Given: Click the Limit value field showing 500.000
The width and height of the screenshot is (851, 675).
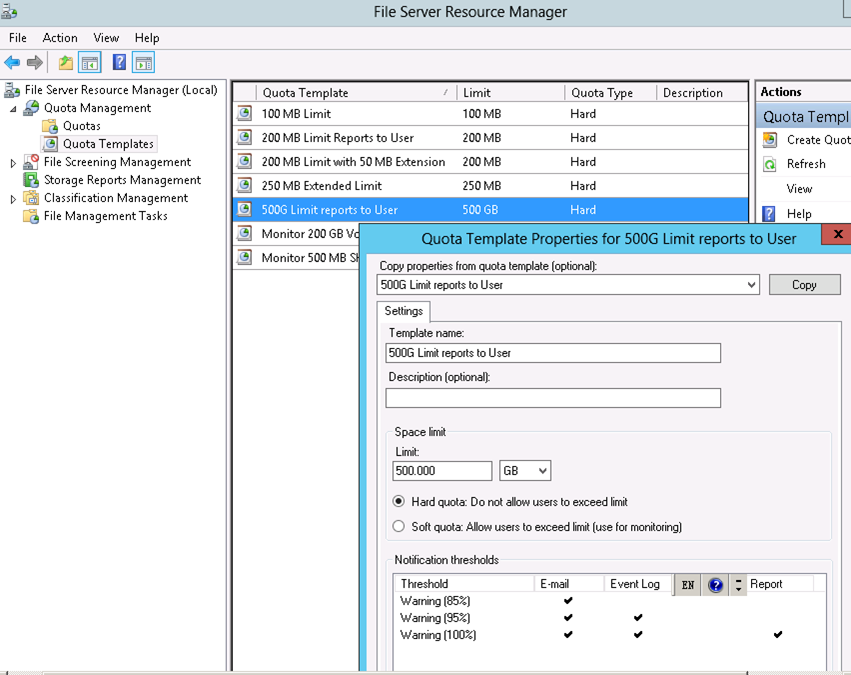Looking at the screenshot, I should (x=442, y=471).
